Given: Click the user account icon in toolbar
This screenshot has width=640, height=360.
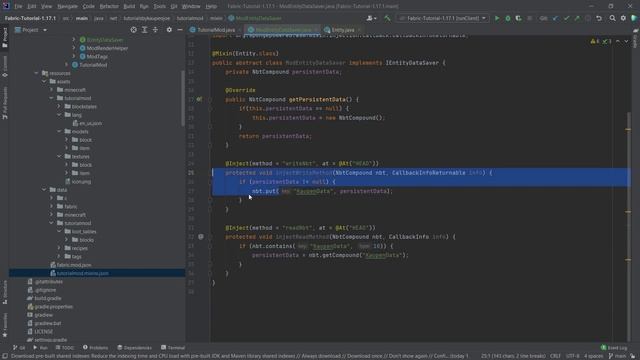Looking at the screenshot, I should (x=371, y=18).
